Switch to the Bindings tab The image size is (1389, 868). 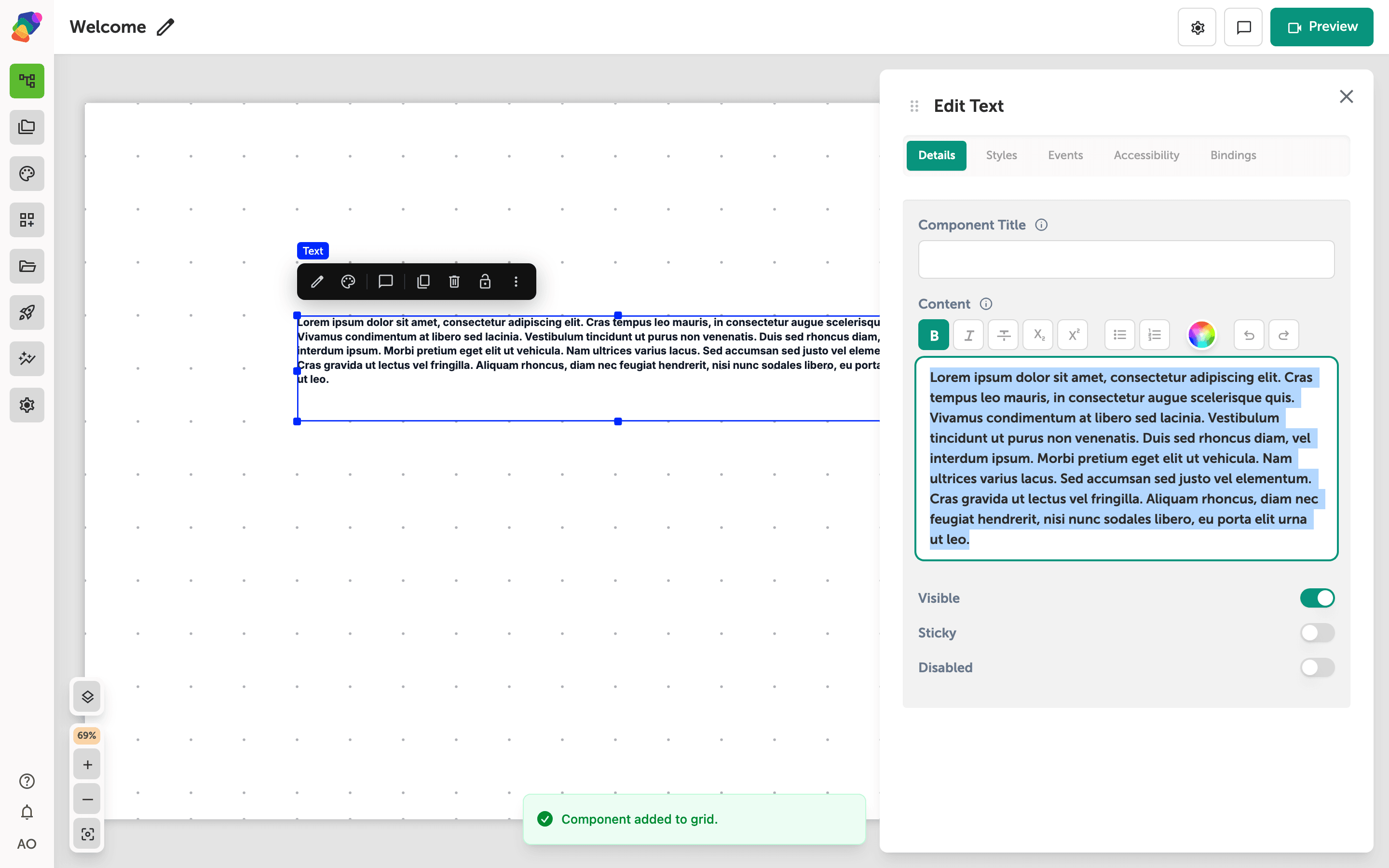1233,156
